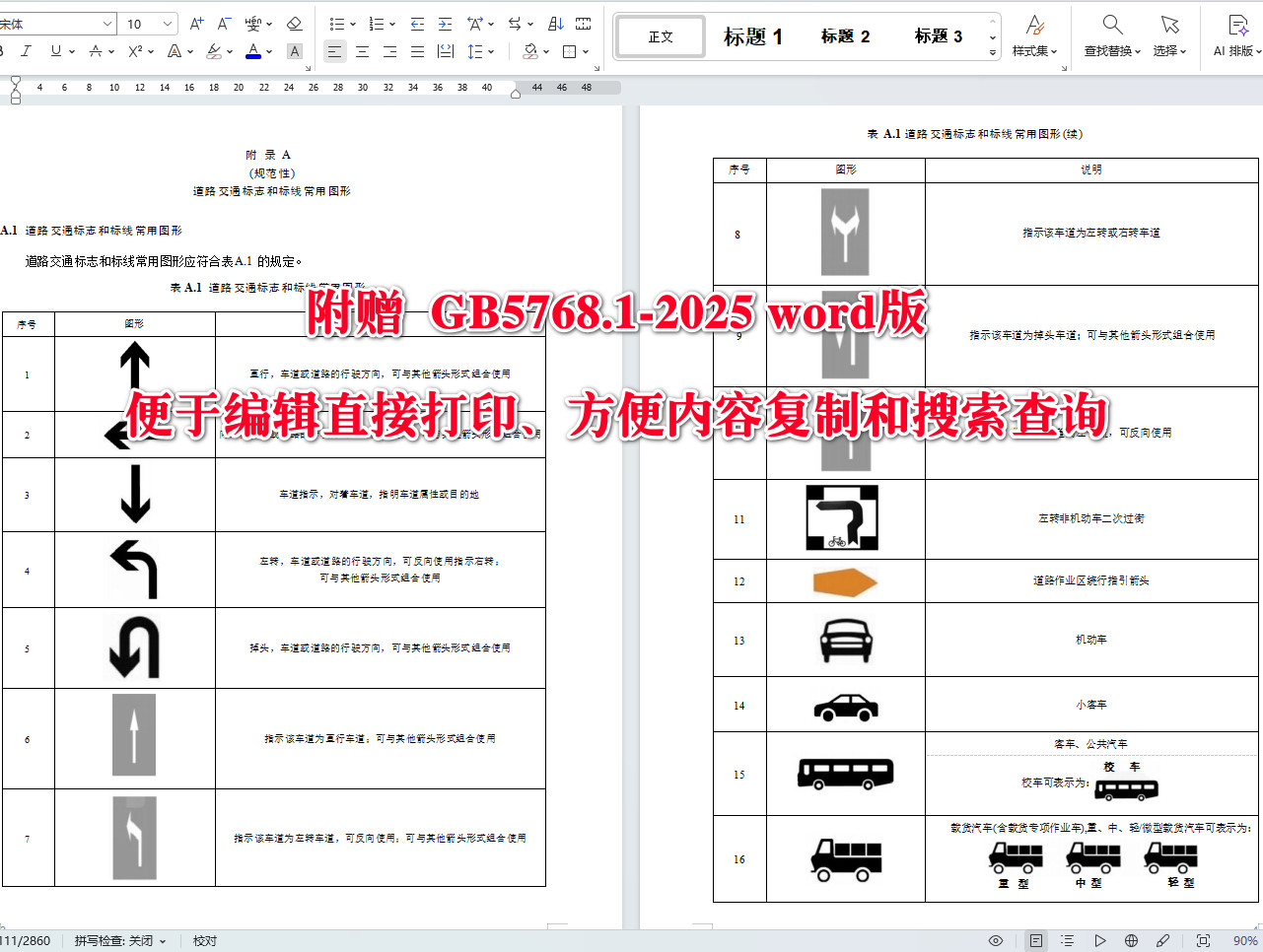The image size is (1263, 952).
Task: Select the Increase Font Size icon
Action: (196, 24)
